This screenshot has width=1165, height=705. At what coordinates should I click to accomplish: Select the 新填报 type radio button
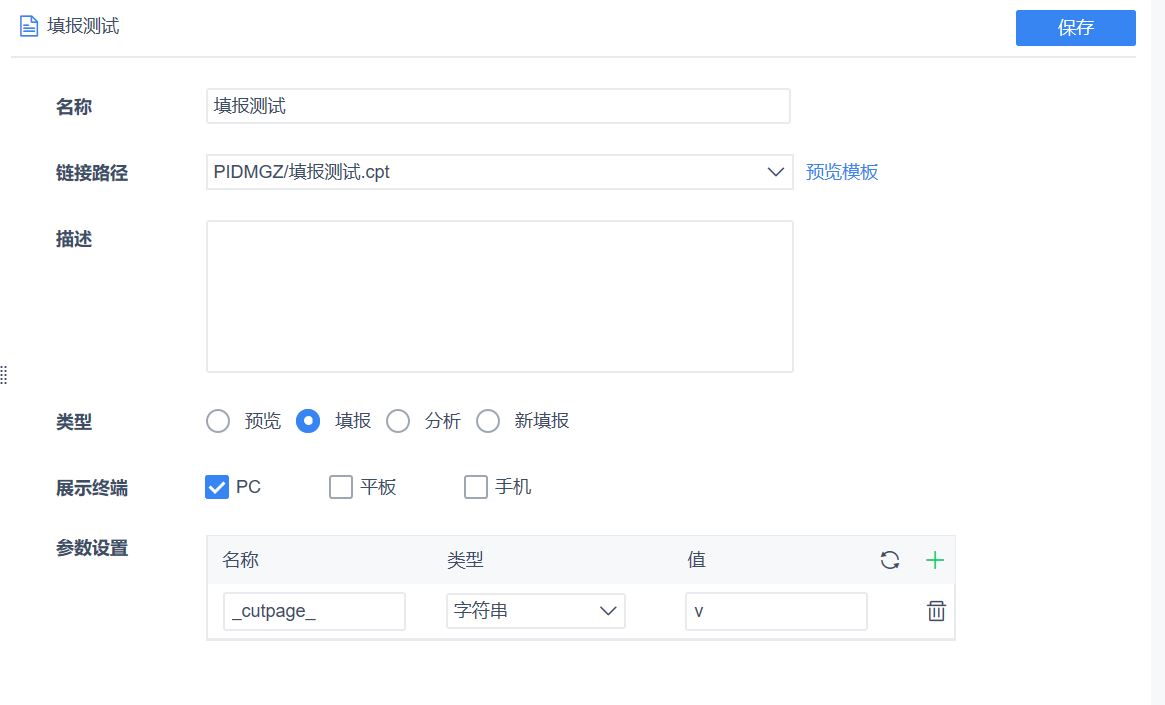(487, 421)
